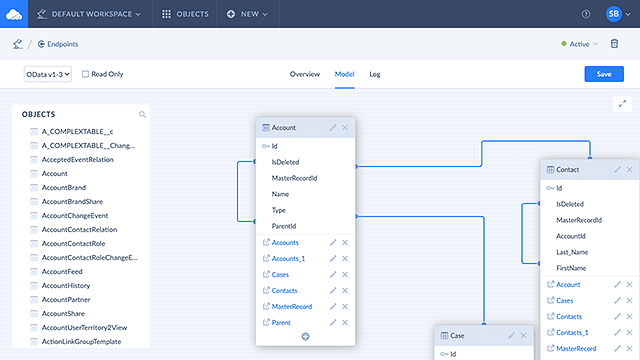Edit the Contact entity header
The width and height of the screenshot is (640, 360).
pyautogui.click(x=618, y=169)
